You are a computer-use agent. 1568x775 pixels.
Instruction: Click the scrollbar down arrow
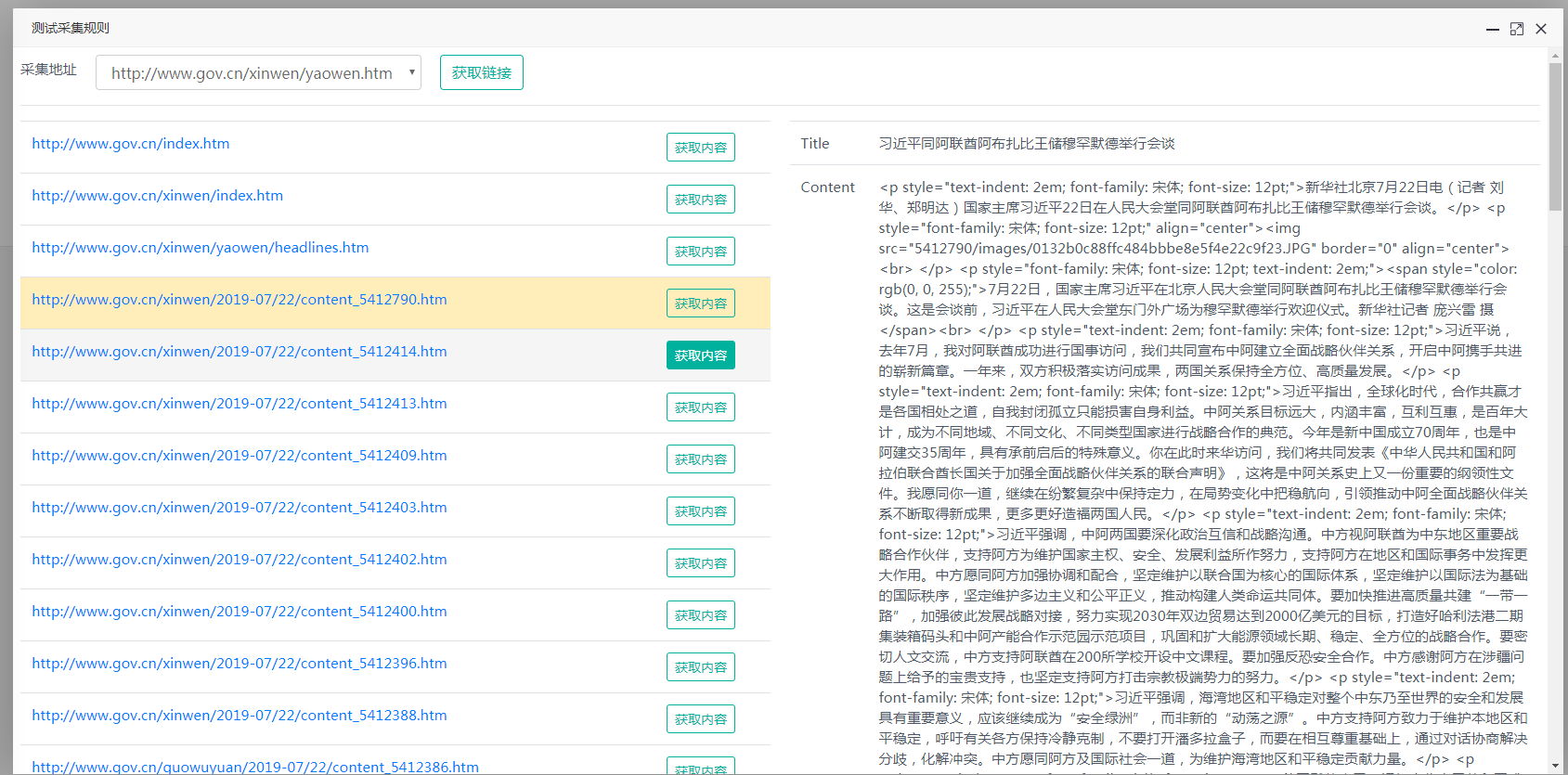point(1555,766)
